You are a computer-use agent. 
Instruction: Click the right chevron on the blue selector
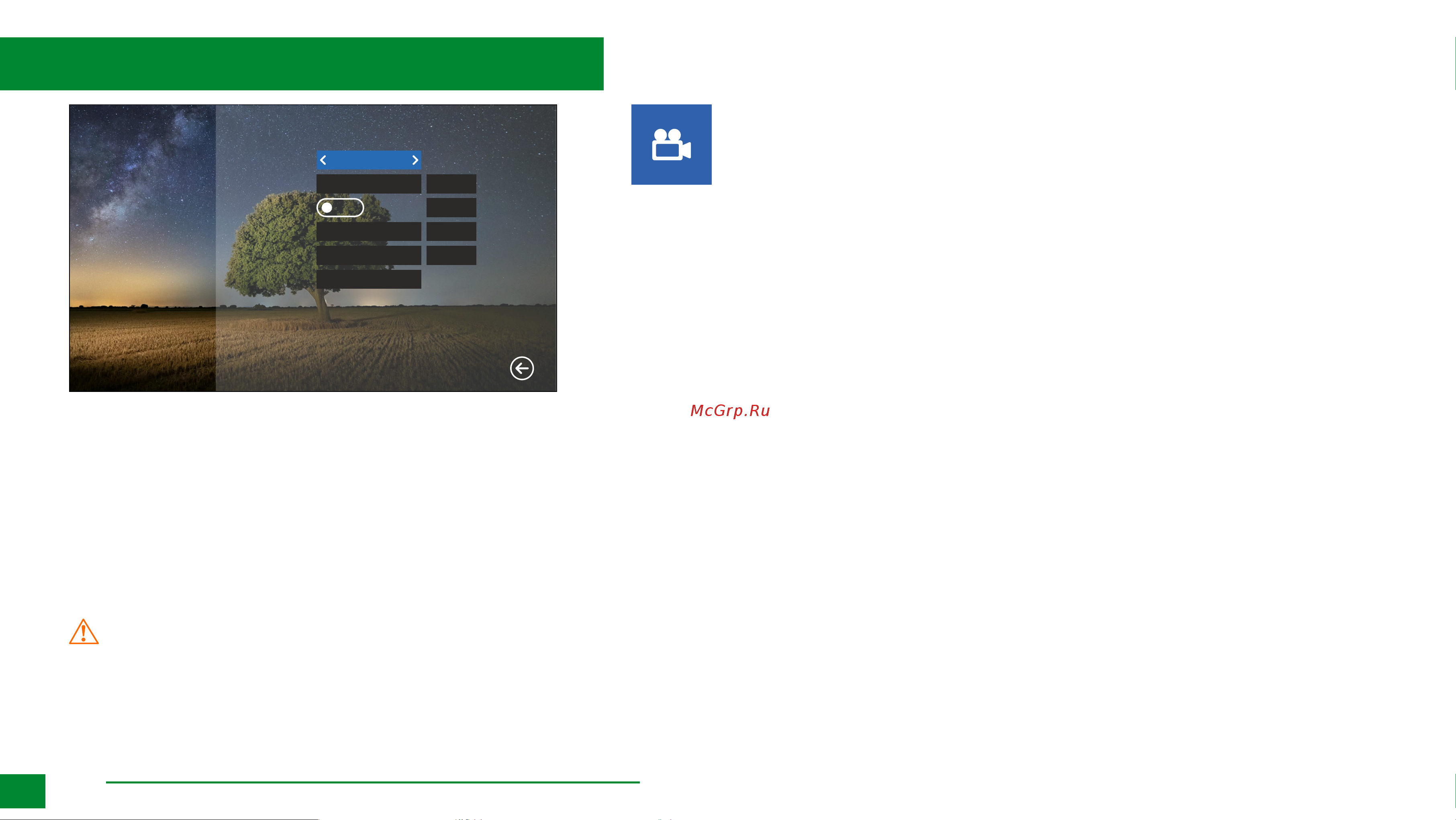[415, 161]
